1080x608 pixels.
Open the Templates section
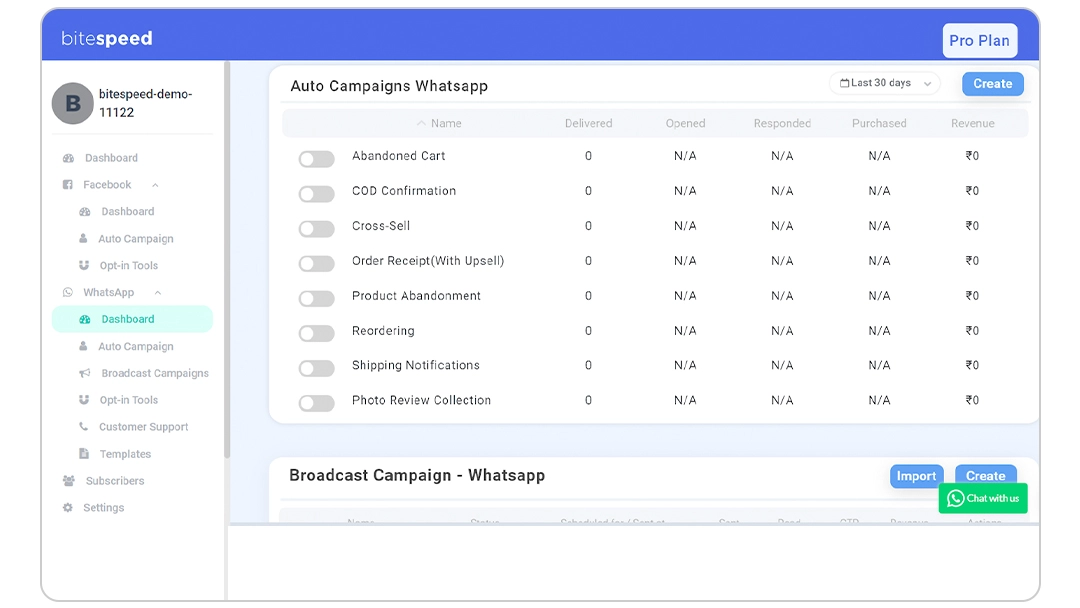(x=125, y=454)
